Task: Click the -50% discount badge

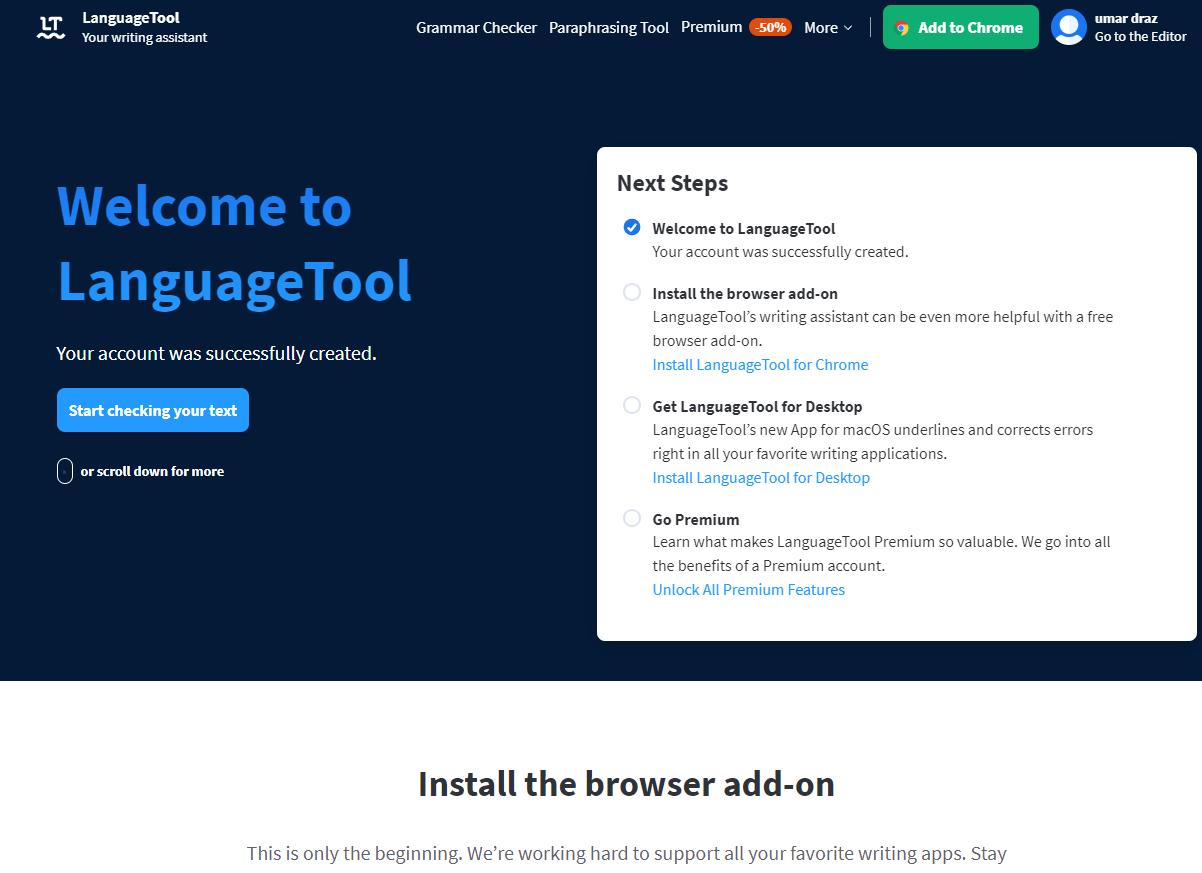Action: point(771,27)
